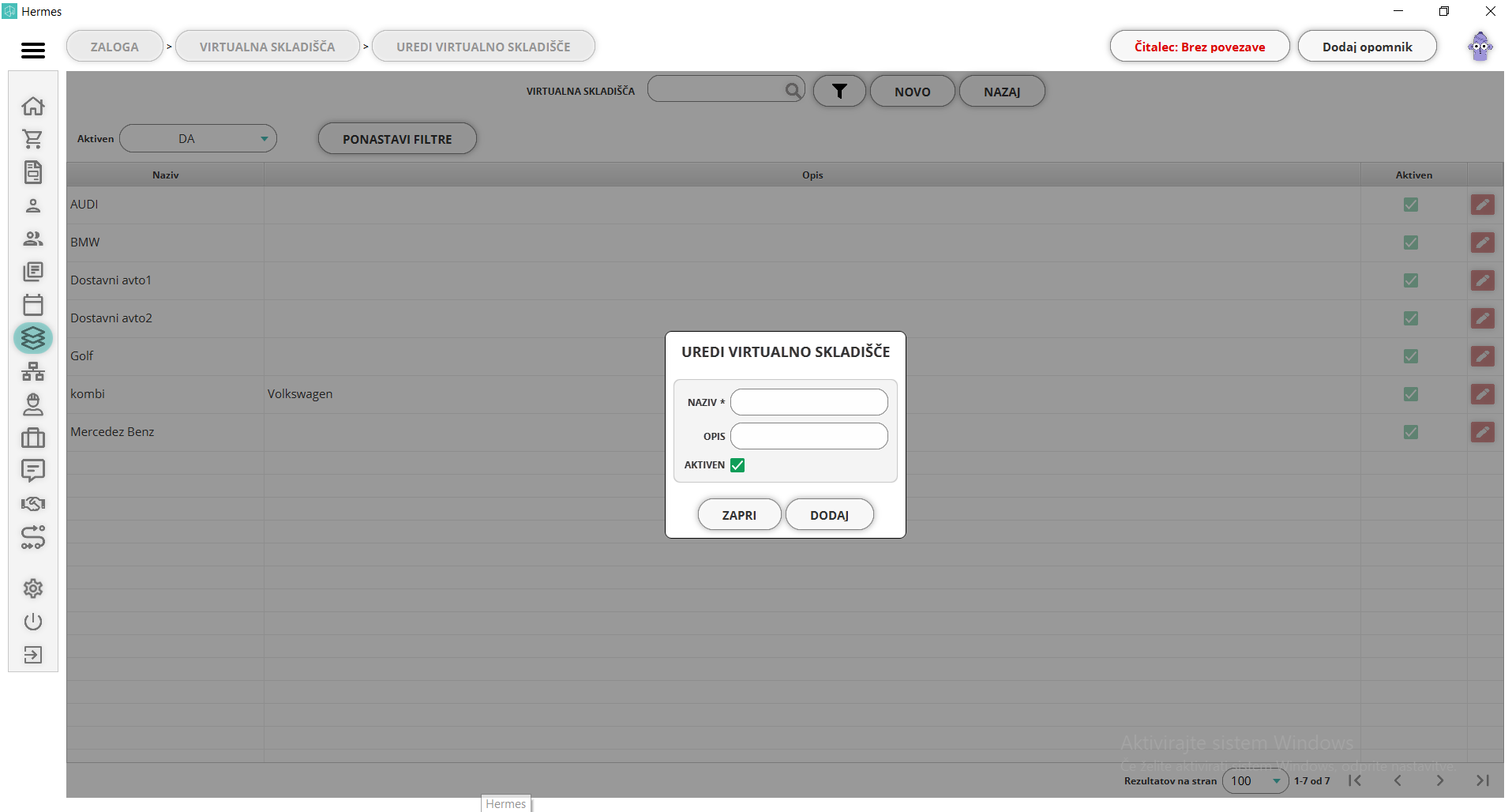Open the handshake sidebar icon
The height and width of the screenshot is (812, 1512).
point(33,504)
